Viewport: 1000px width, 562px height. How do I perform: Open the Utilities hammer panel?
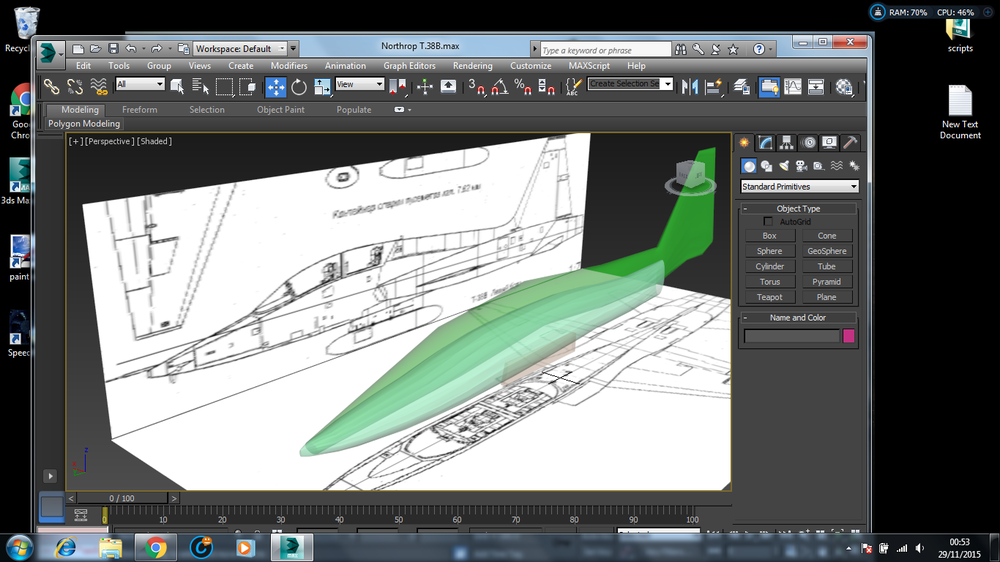(850, 143)
